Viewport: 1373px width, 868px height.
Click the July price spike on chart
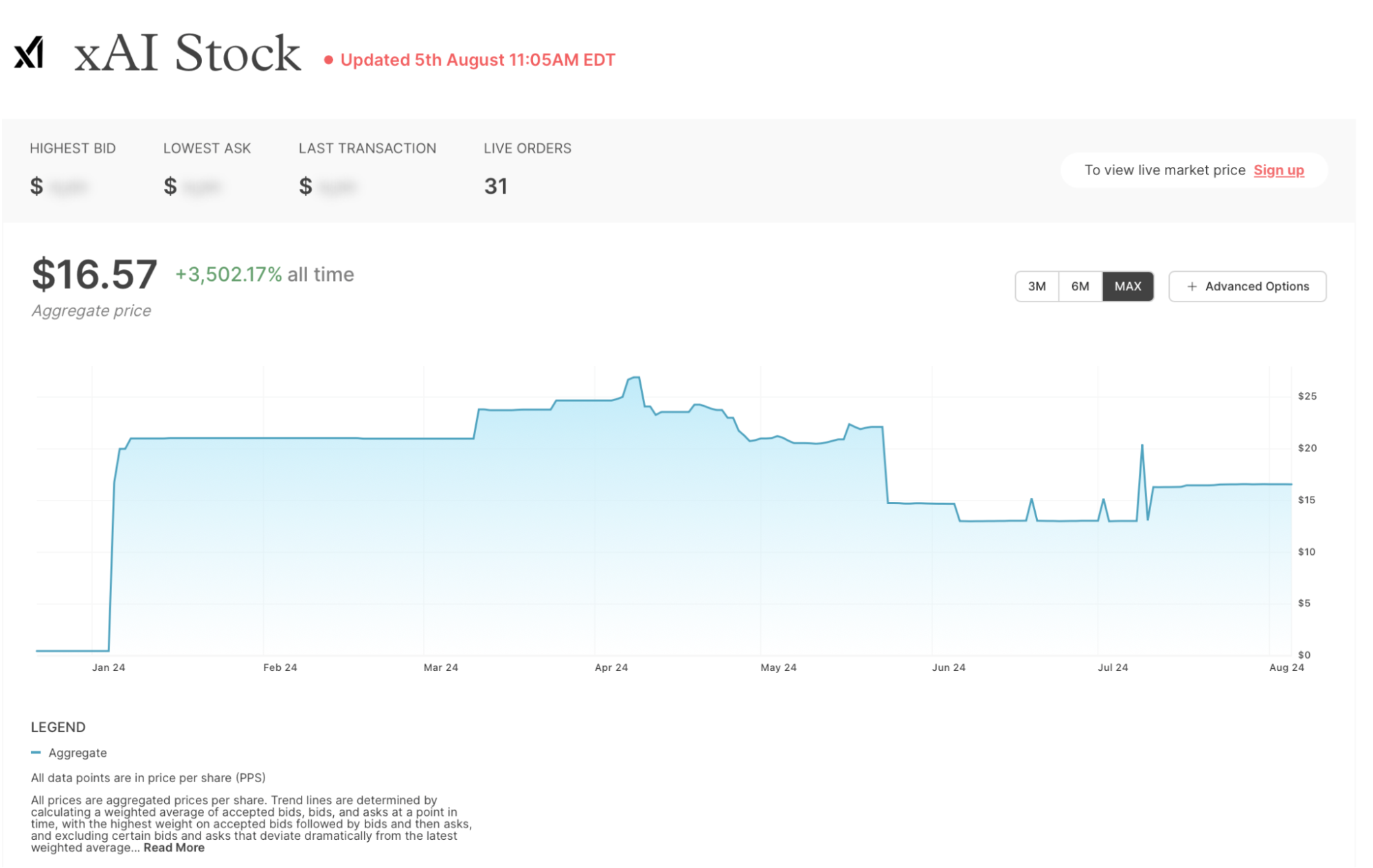[x=1142, y=446]
